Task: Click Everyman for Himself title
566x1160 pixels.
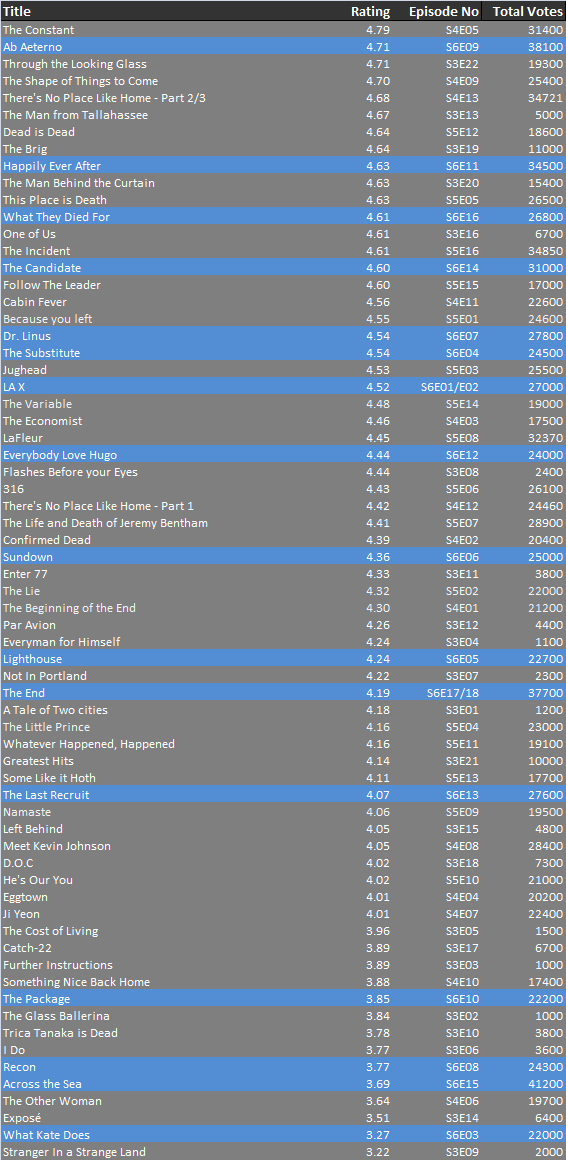Action: (x=61, y=642)
